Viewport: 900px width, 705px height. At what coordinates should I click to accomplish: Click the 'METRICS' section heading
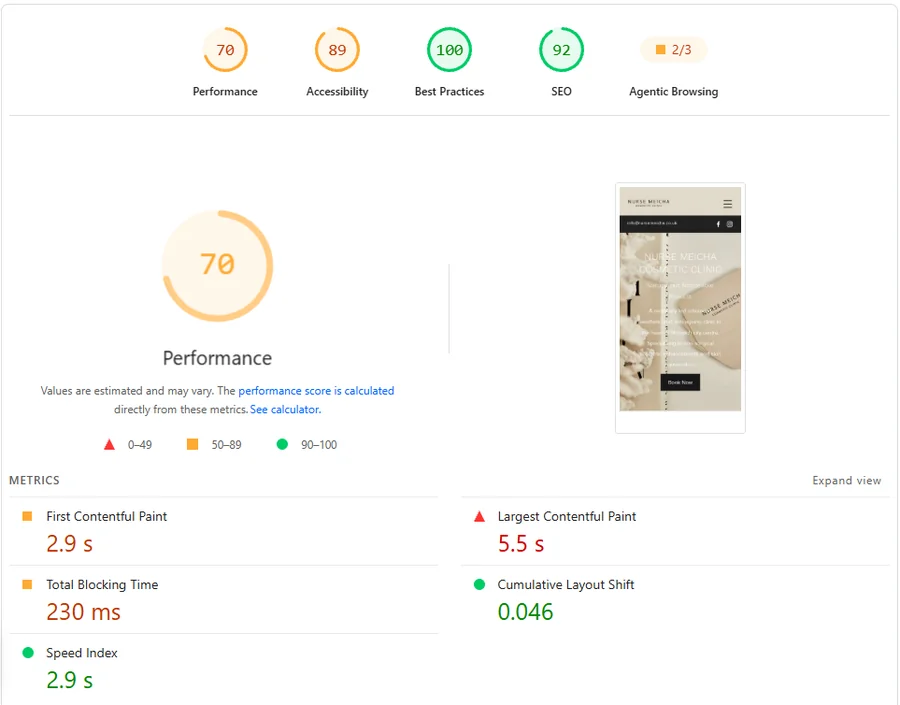tap(34, 480)
